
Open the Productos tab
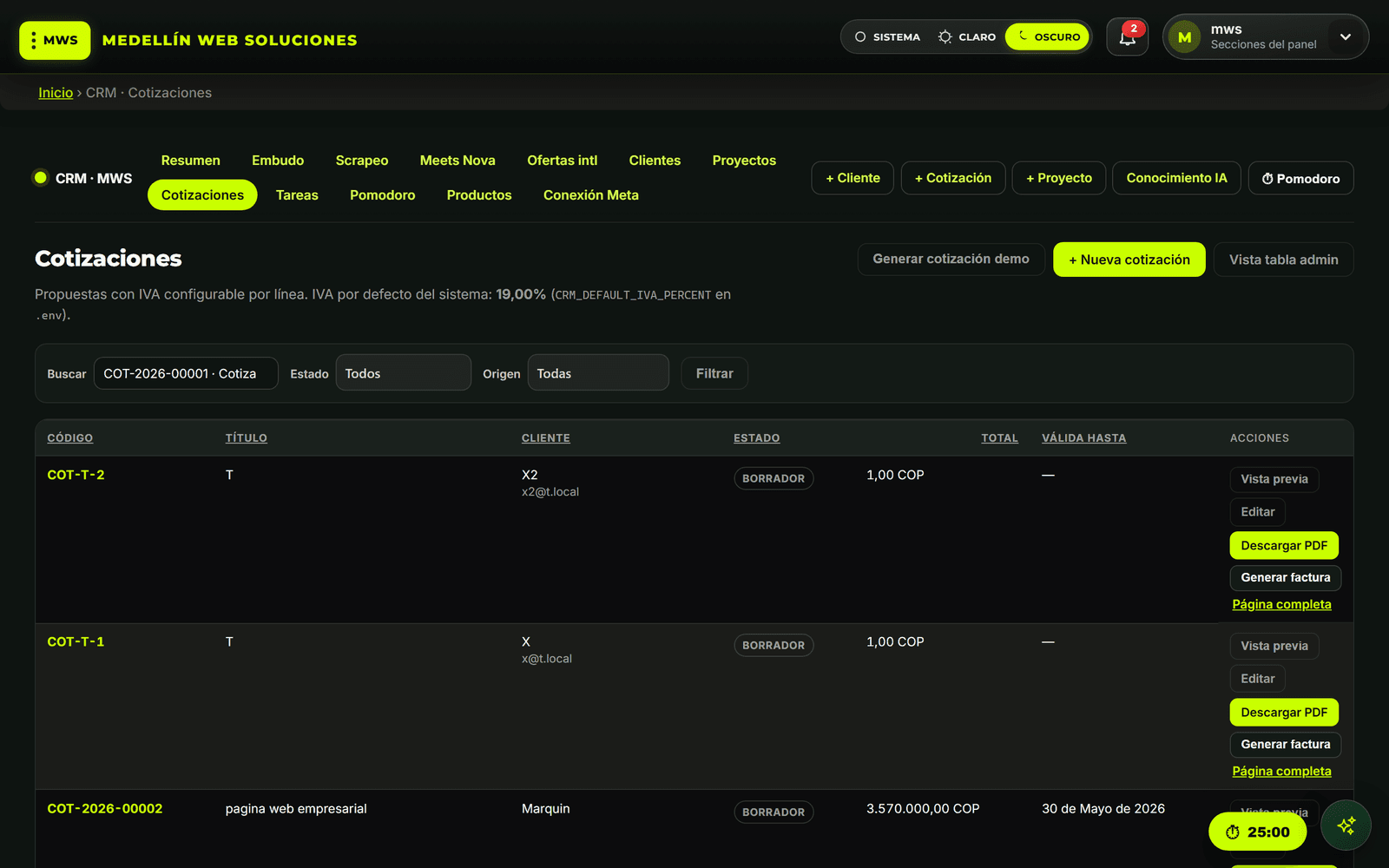[x=479, y=195]
